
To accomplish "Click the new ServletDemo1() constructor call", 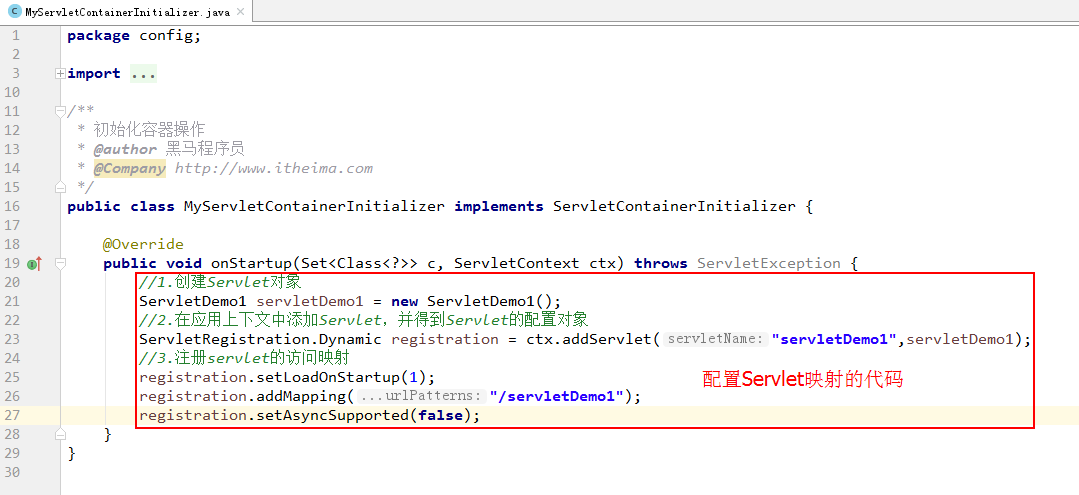I will pos(472,302).
